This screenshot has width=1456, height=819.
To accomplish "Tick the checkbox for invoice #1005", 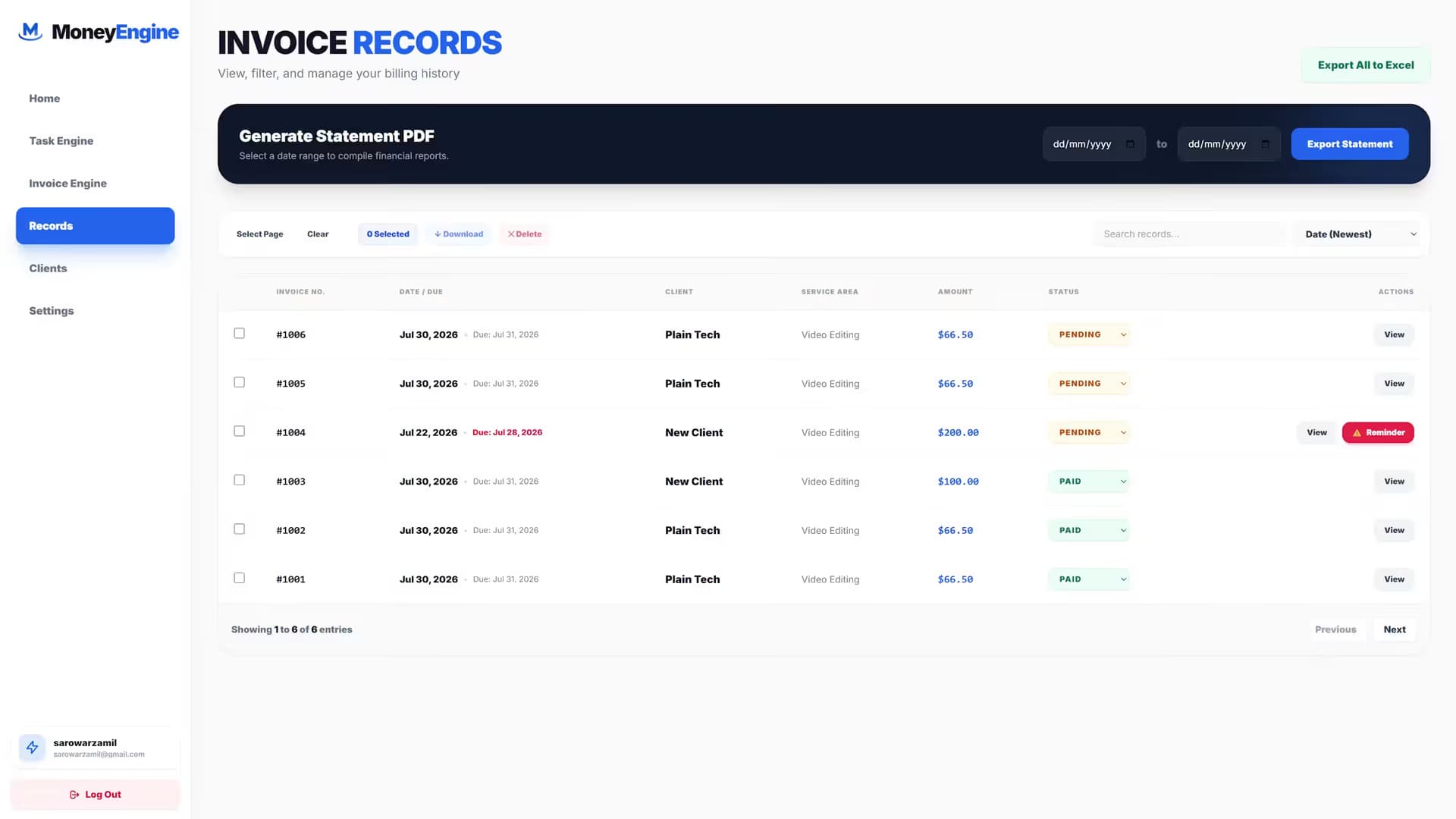I will [x=239, y=382].
